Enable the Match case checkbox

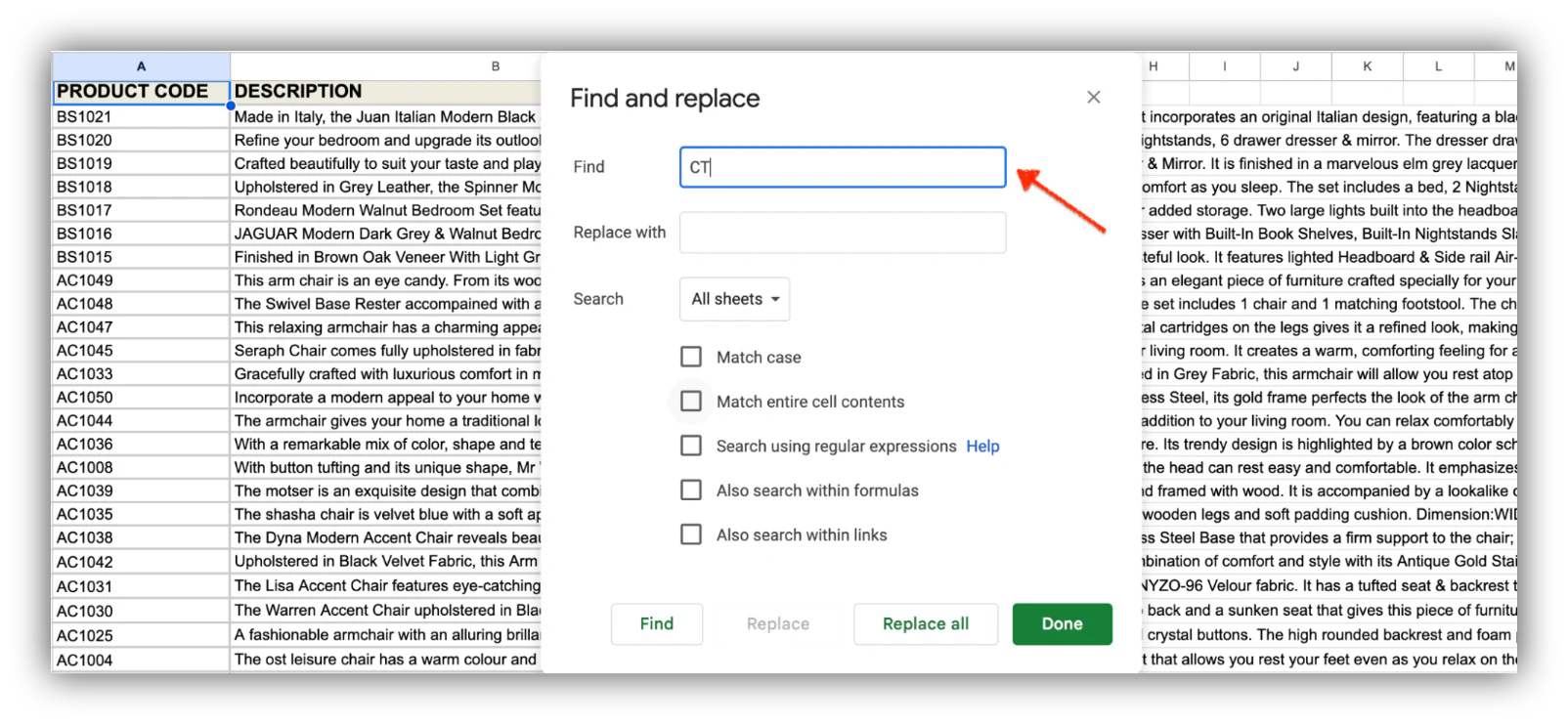(x=691, y=357)
